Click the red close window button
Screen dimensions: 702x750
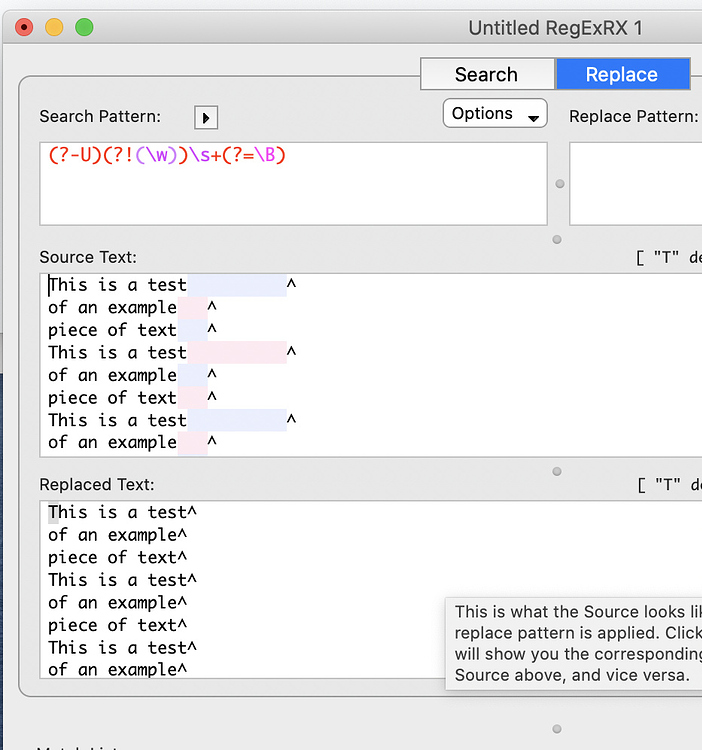click(24, 27)
